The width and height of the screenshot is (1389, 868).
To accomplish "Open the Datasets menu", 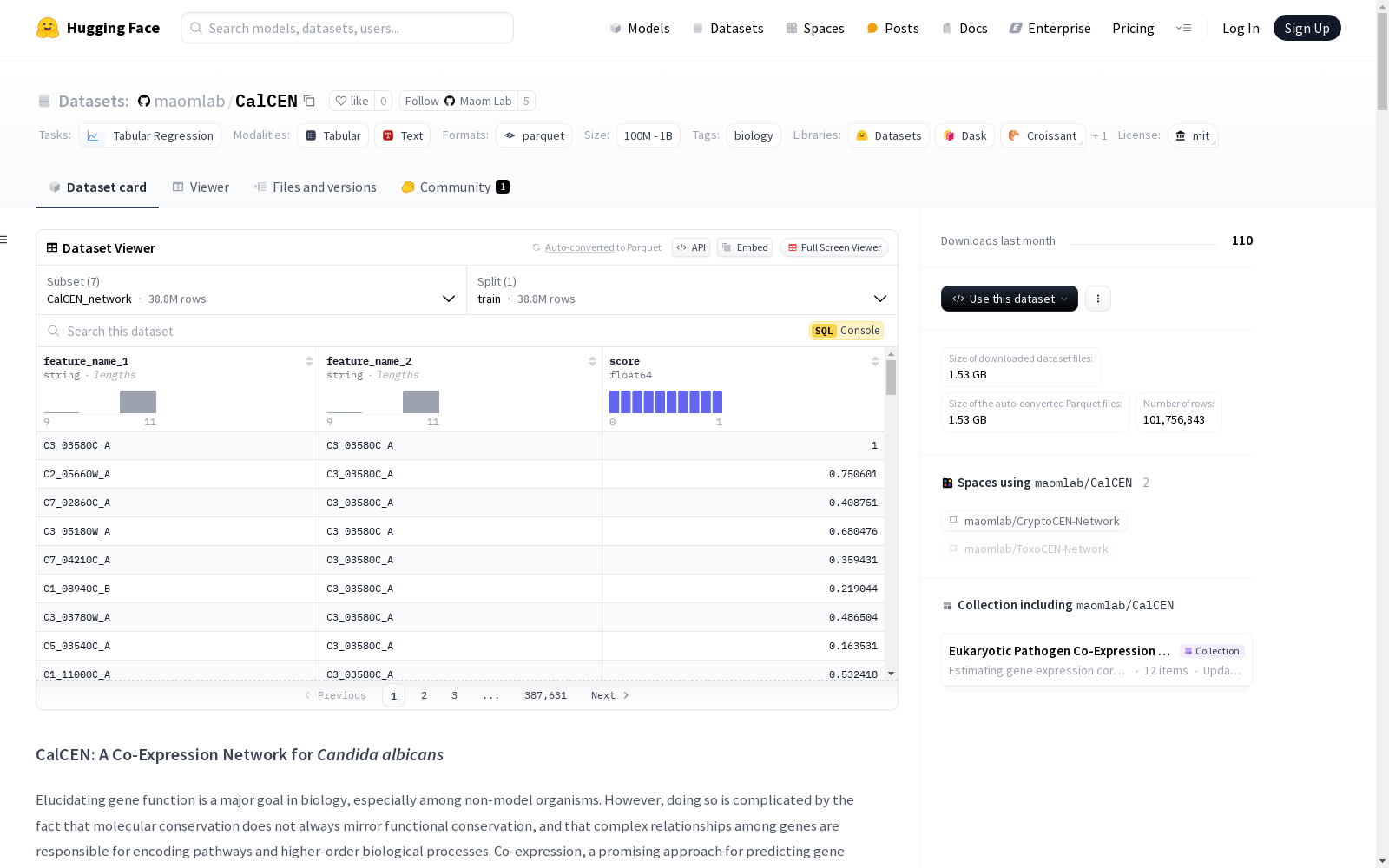I will coord(727,28).
